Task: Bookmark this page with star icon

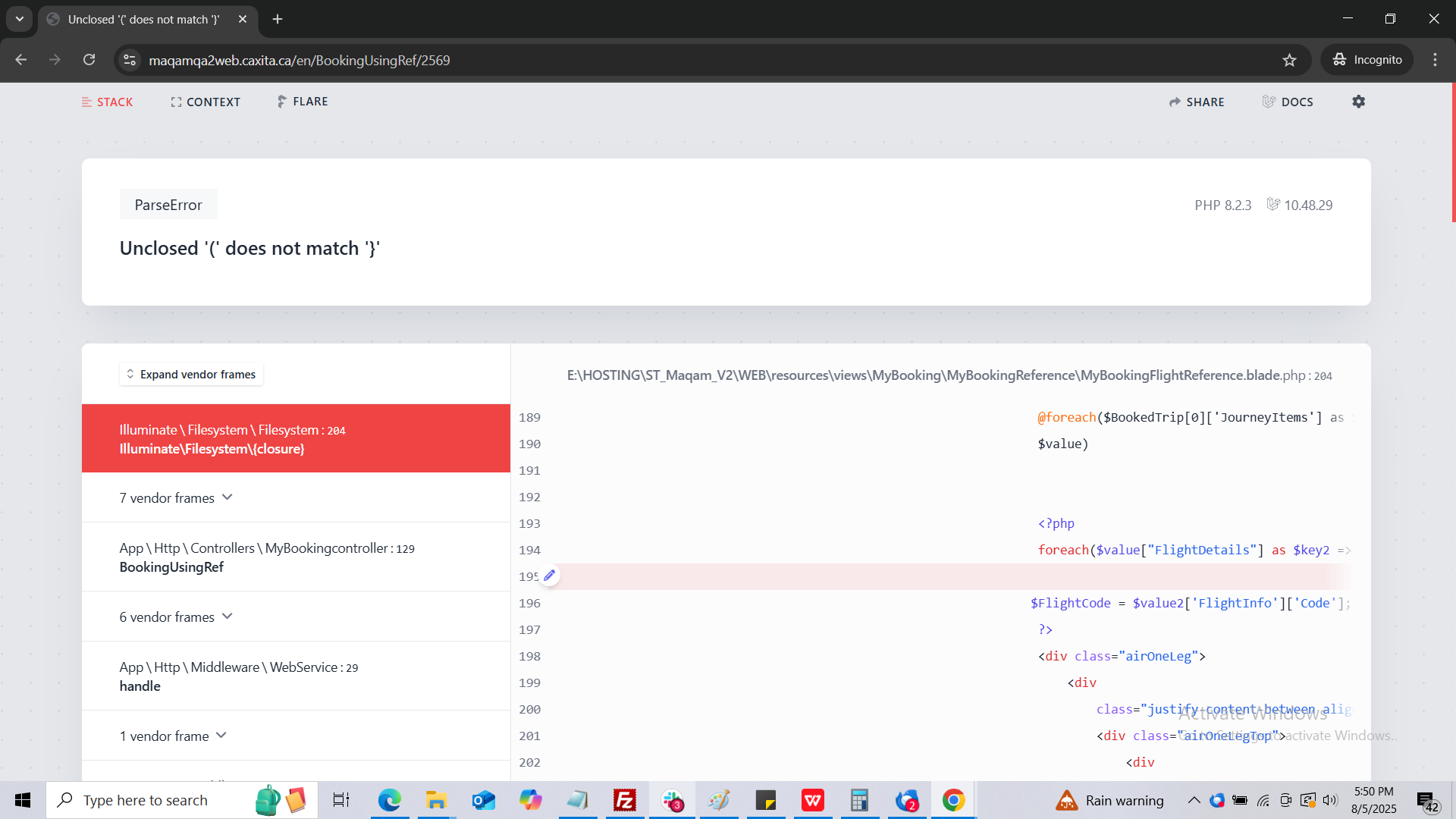Action: 1289,60
